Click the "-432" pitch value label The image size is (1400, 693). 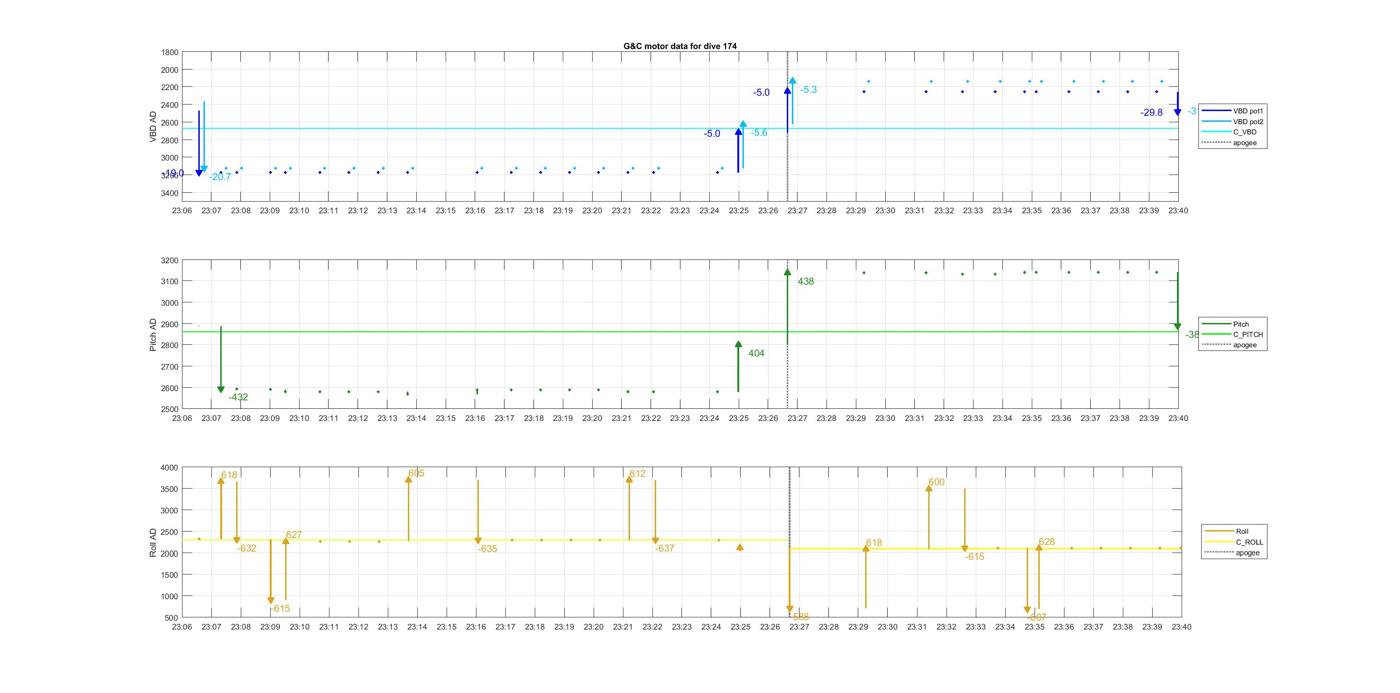point(238,398)
